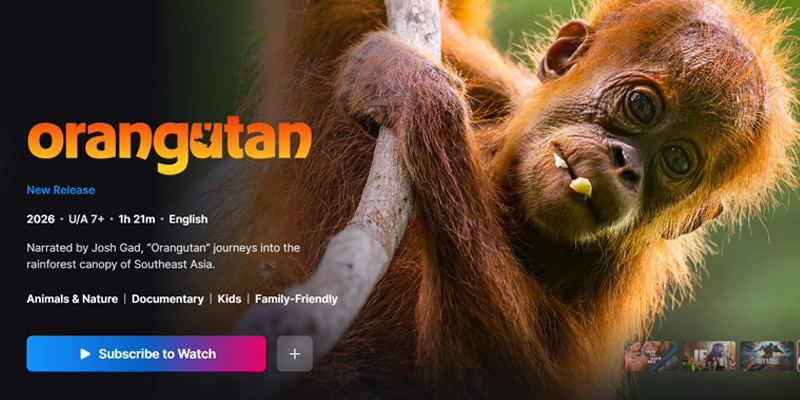Select the New Release label
Image resolution: width=800 pixels, height=400 pixels.
coord(61,190)
